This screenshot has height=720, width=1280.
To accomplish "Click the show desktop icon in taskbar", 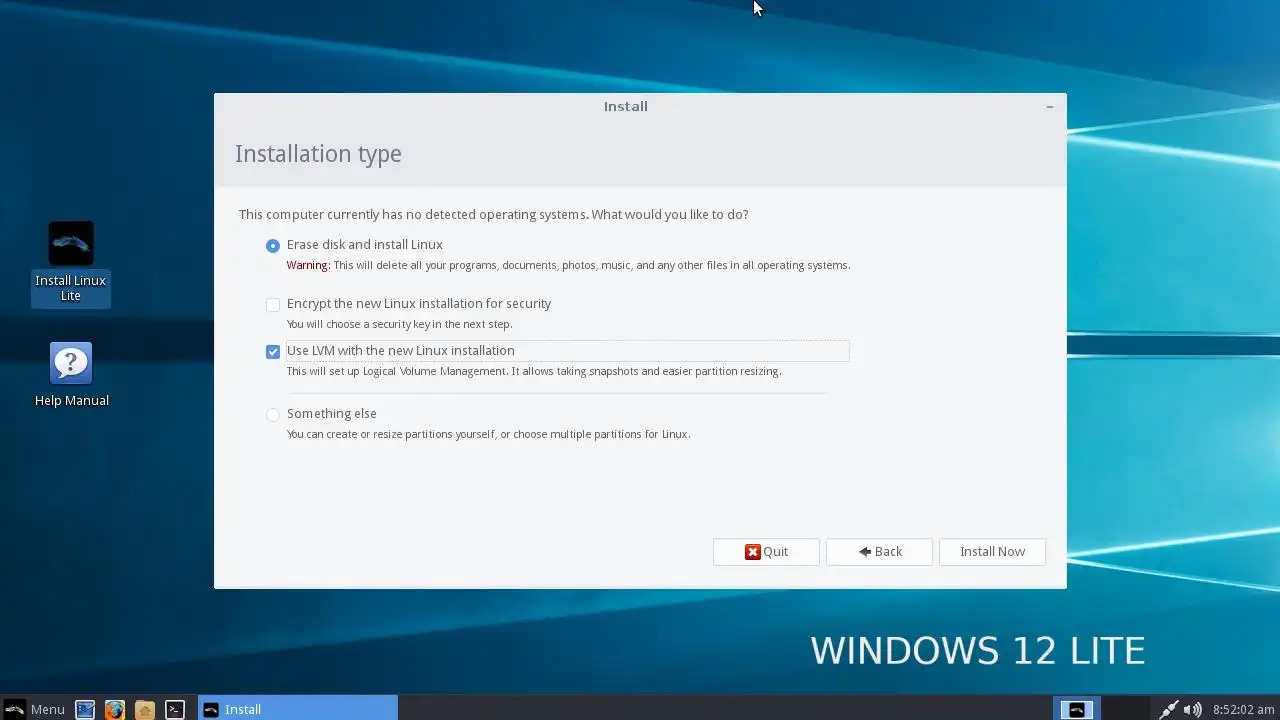I will click(85, 709).
